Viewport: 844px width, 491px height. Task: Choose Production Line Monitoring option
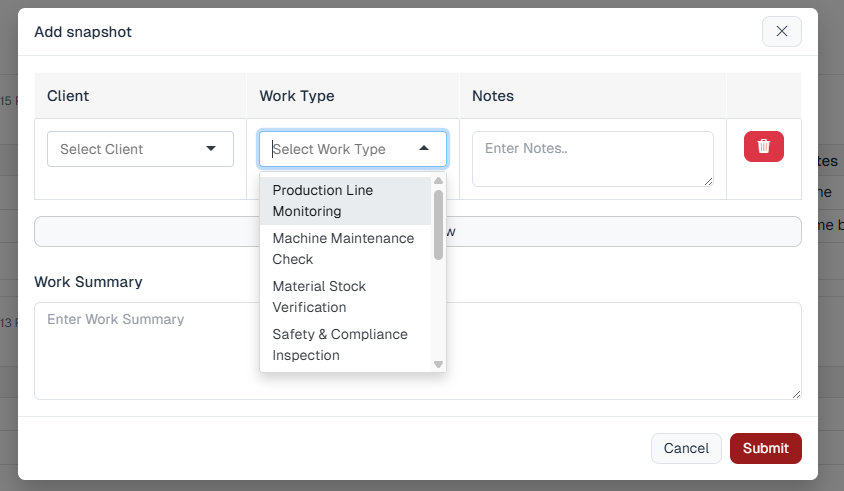pos(345,201)
